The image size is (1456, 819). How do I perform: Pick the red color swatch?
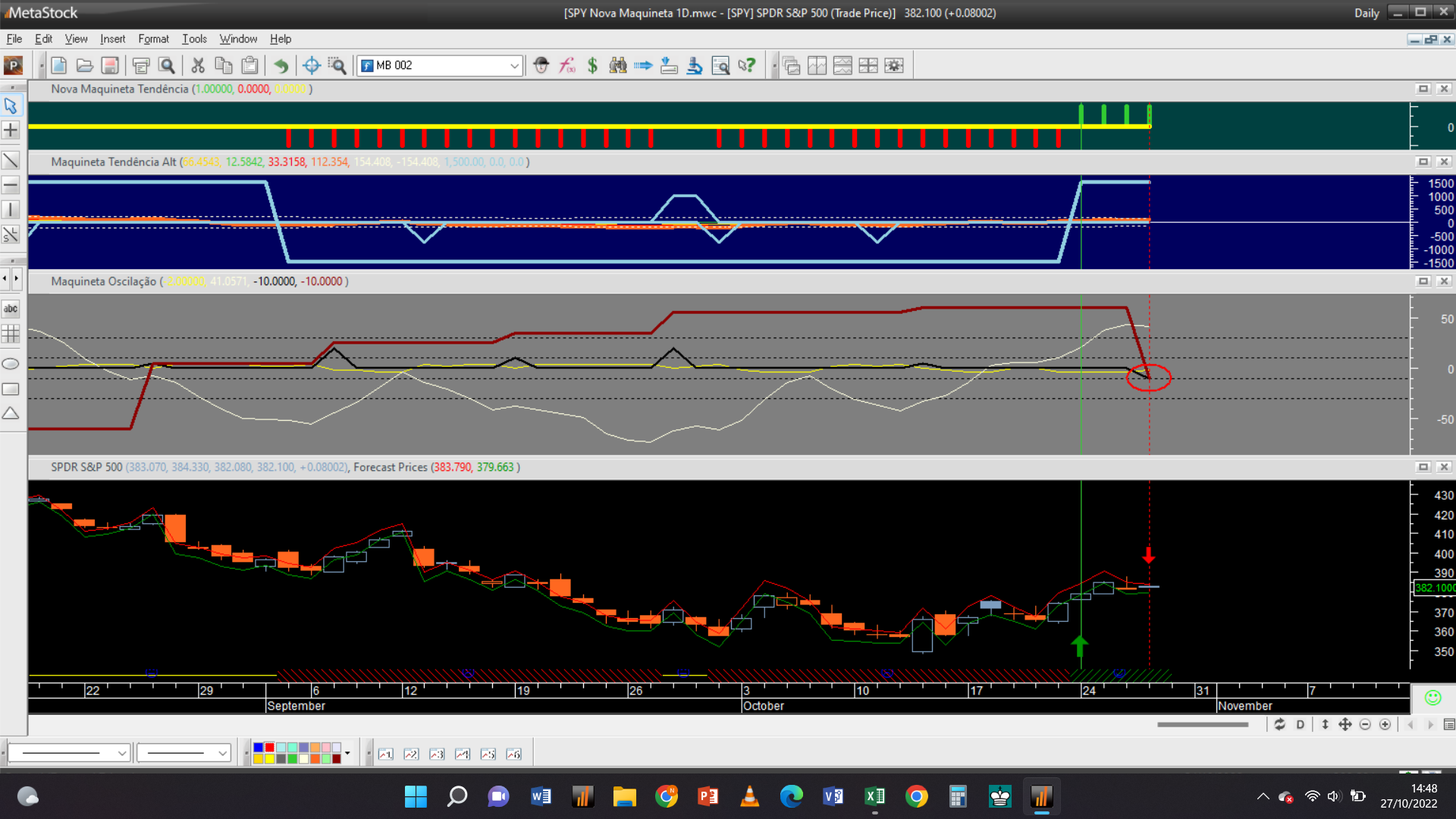(269, 748)
